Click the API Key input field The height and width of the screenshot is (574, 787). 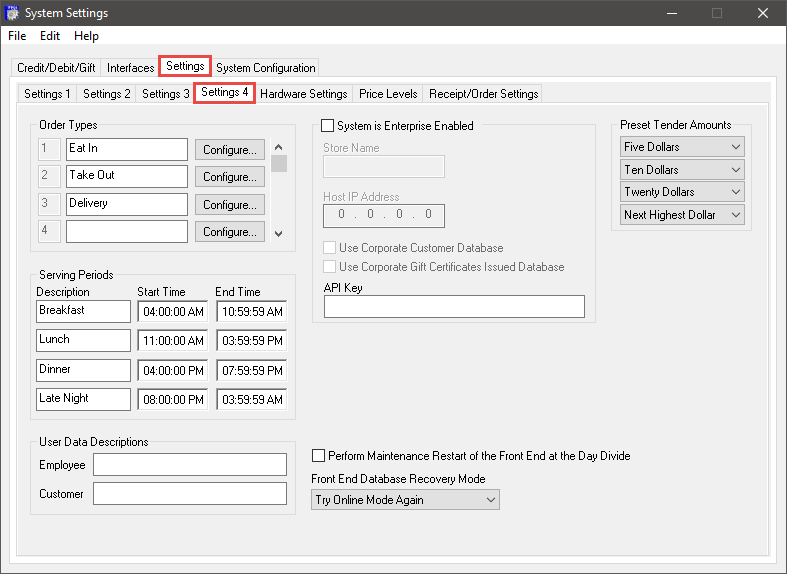click(454, 307)
